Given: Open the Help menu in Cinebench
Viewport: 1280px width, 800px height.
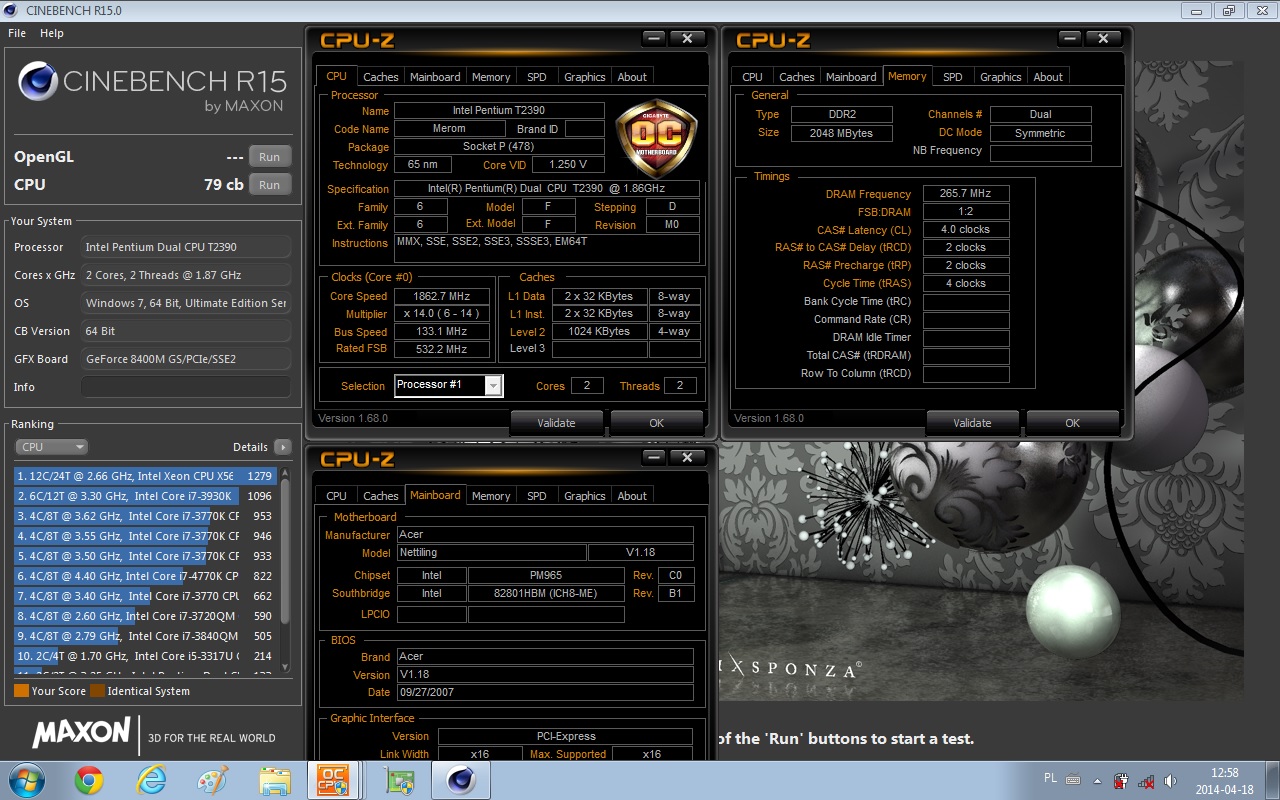Looking at the screenshot, I should [52, 33].
